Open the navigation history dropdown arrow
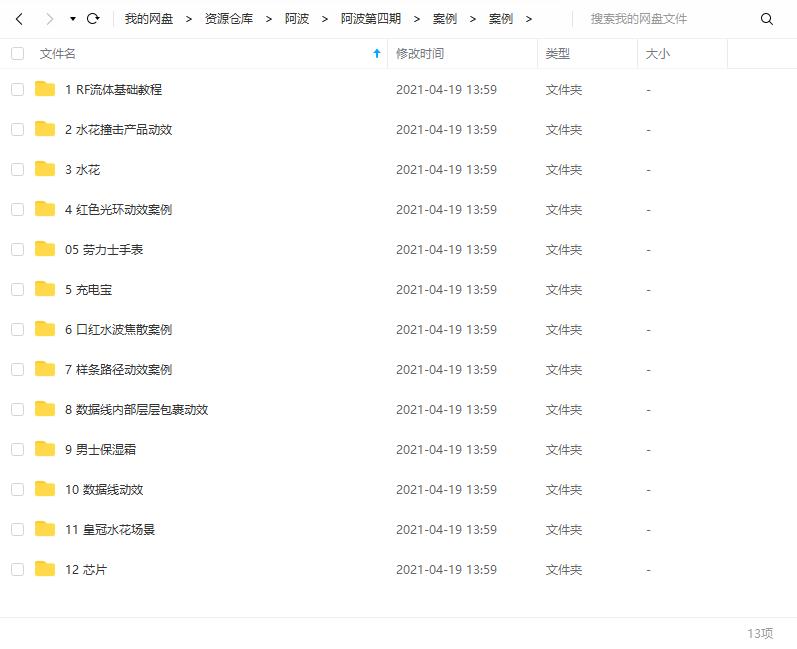 click(73, 19)
